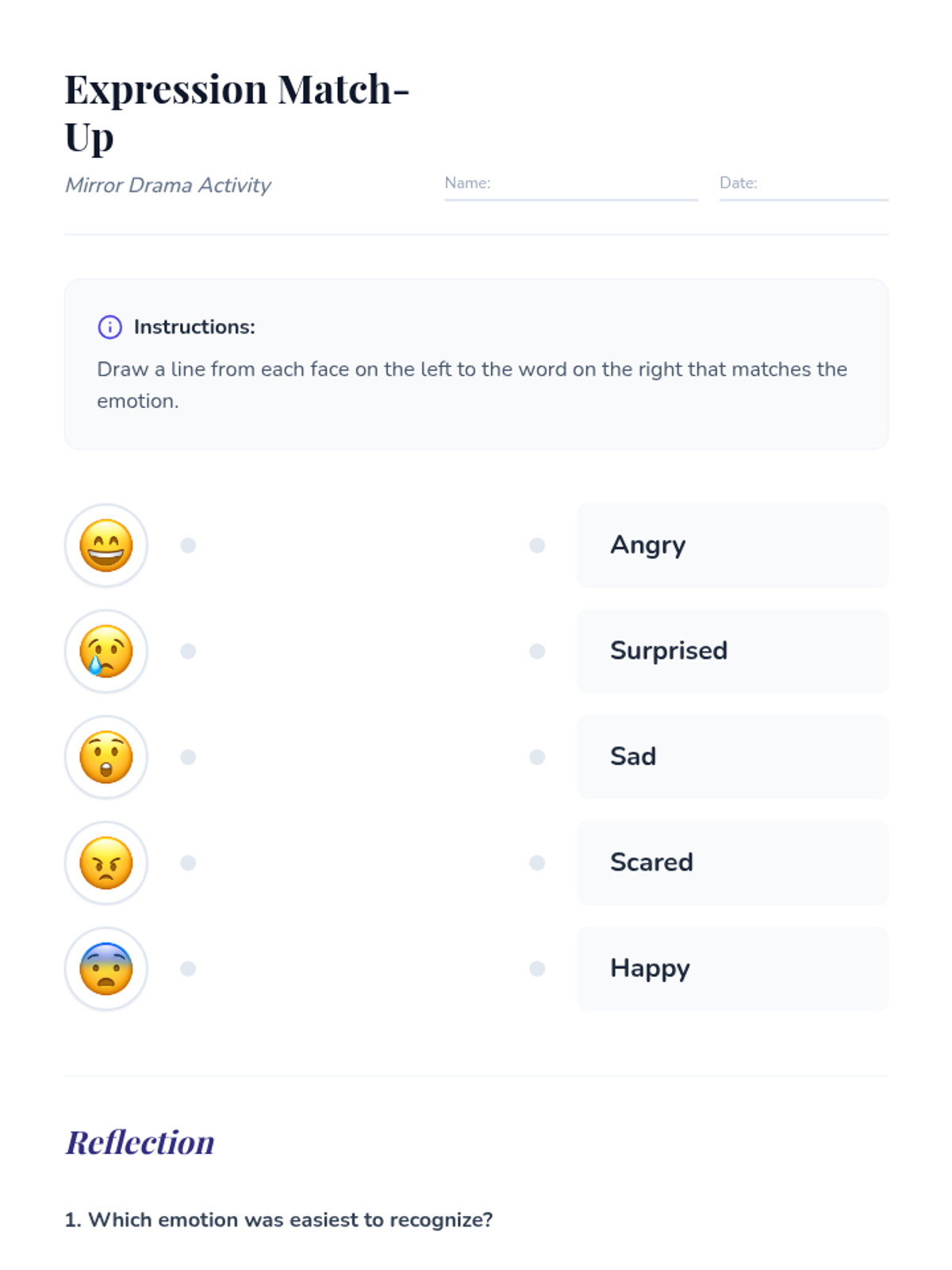Select the dot beside the angry face

(188, 863)
